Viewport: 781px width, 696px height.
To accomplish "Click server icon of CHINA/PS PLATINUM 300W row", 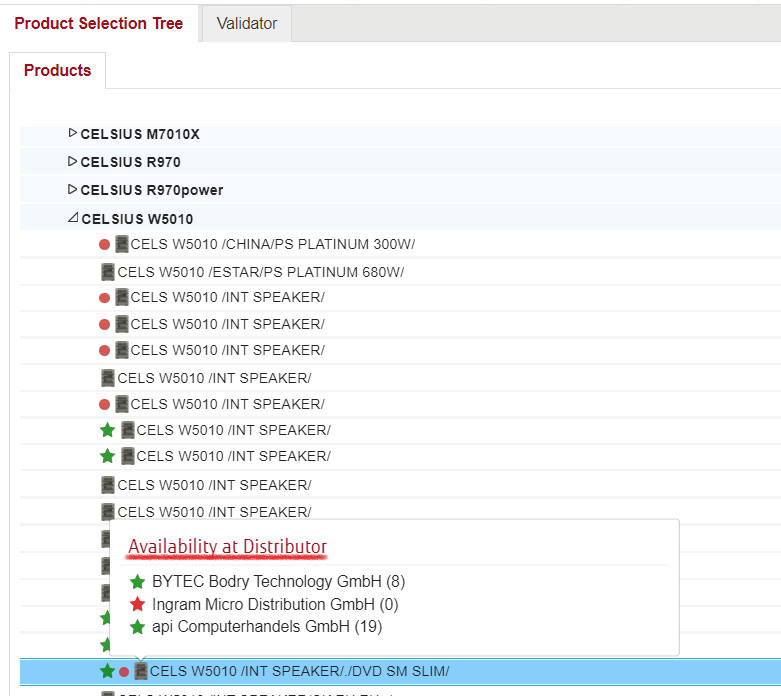I will pos(122,244).
